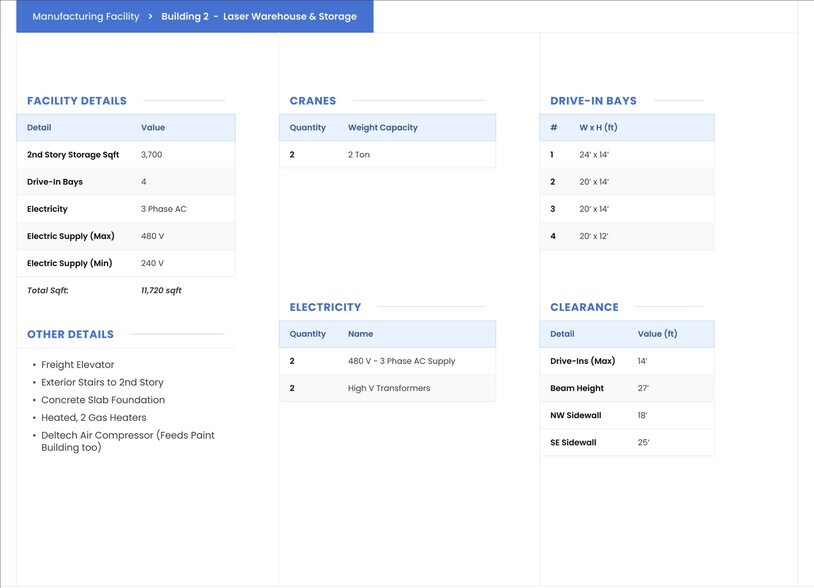Screen dimensions: 814x588
Task: Click the Clearance section heading
Action: coord(584,307)
